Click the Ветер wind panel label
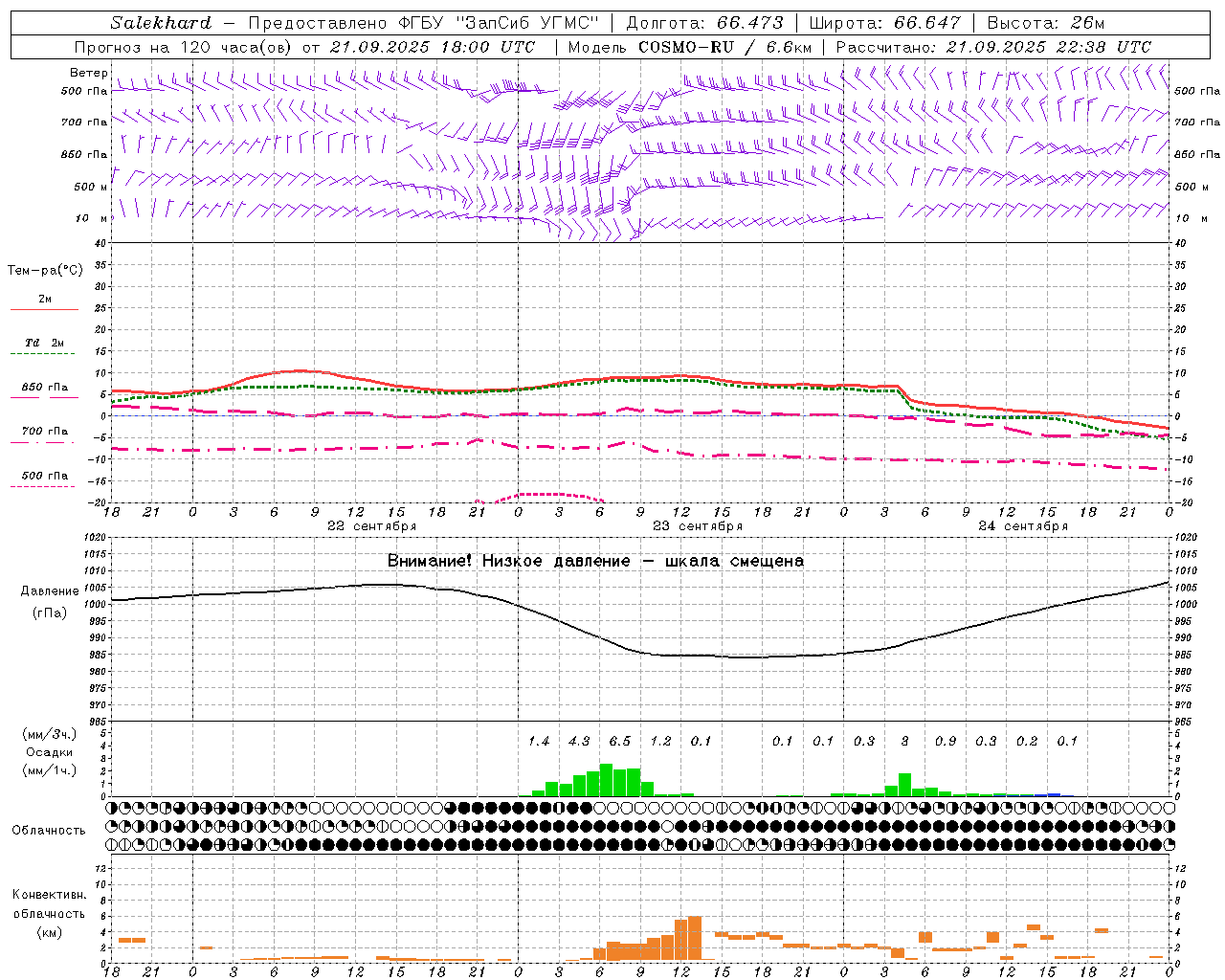This screenshot has height=980, width=1225. click(x=89, y=73)
